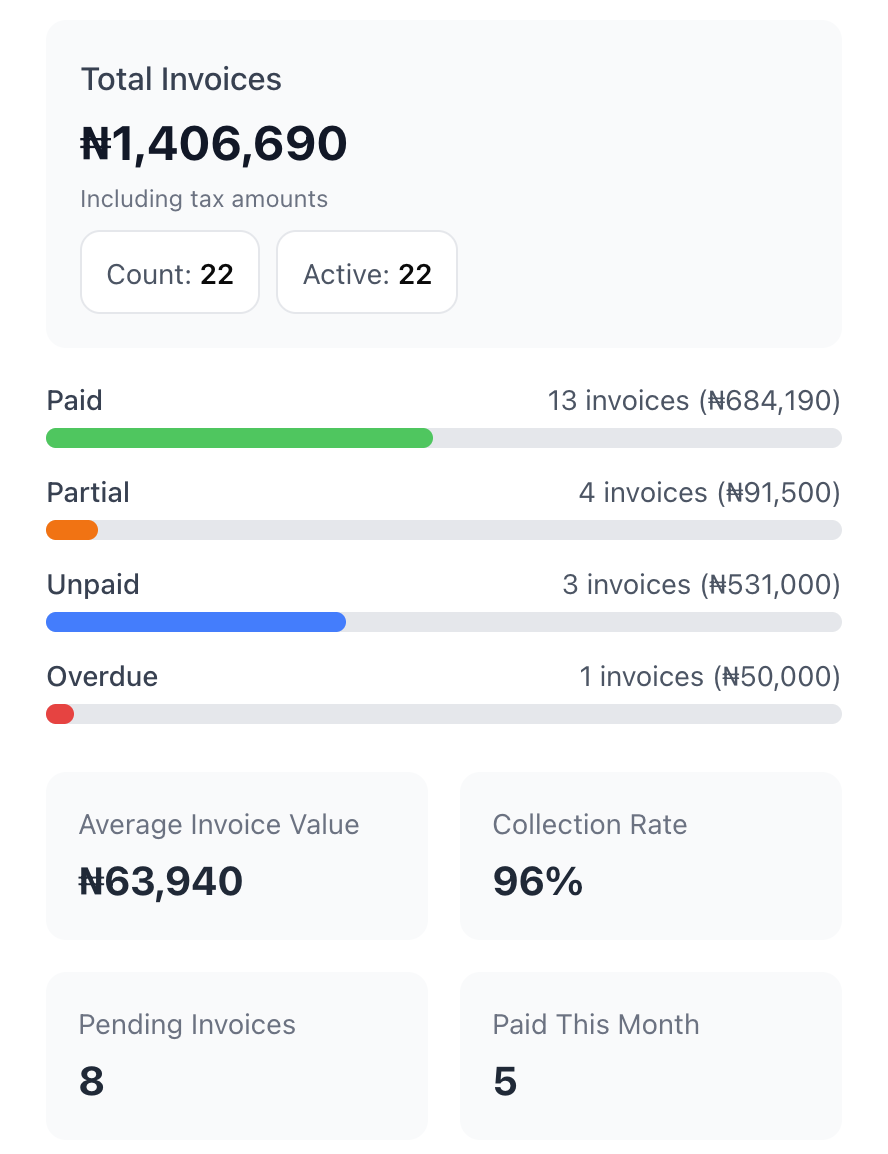Click the ₦1,406,690 total amount
The image size is (888, 1154).
click(x=213, y=144)
